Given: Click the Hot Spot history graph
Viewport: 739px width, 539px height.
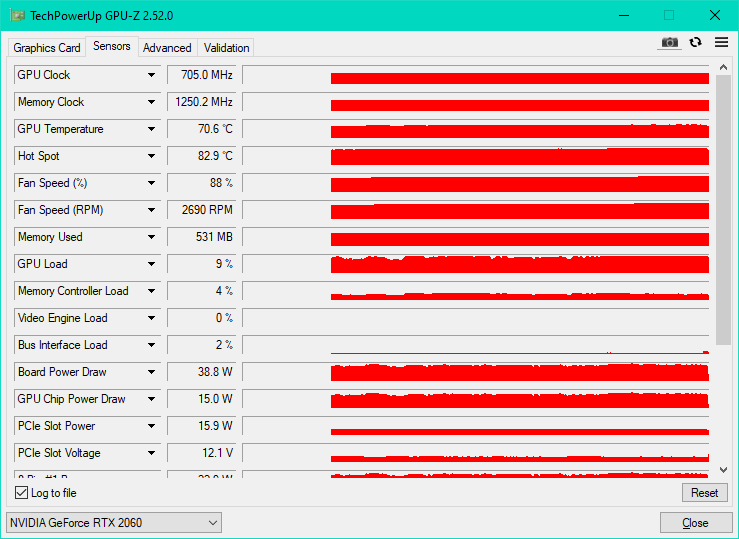Looking at the screenshot, I should [476, 156].
